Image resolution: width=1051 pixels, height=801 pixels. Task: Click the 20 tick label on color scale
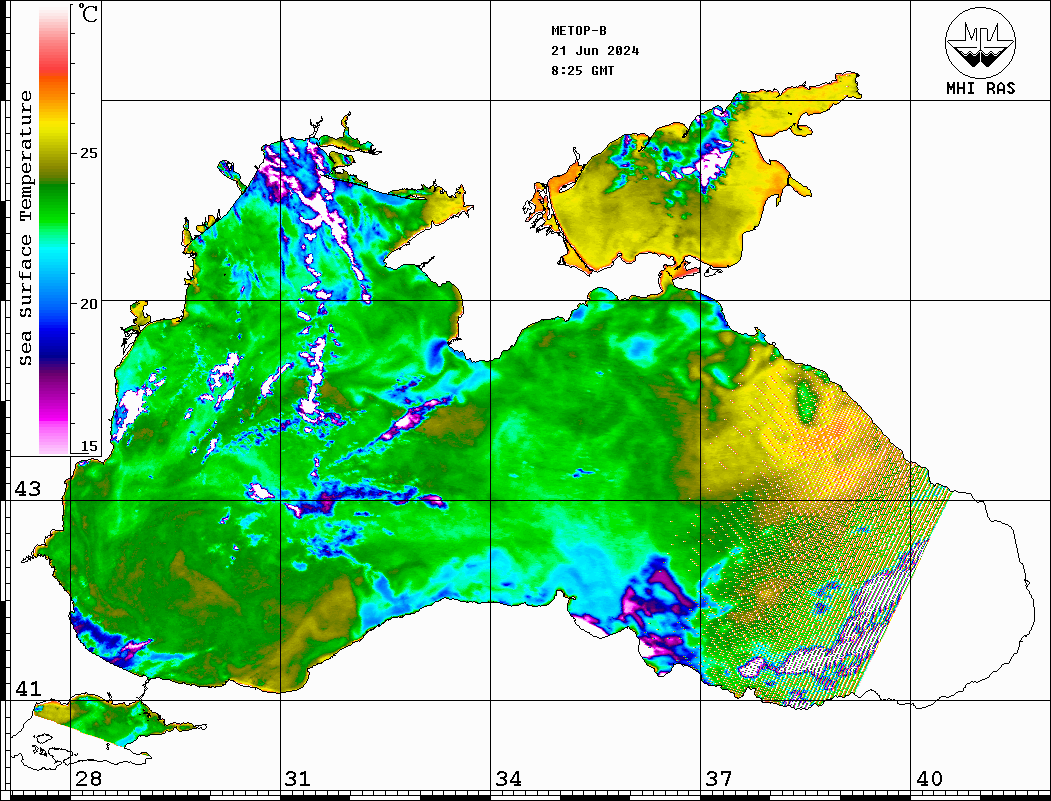[x=89, y=304]
